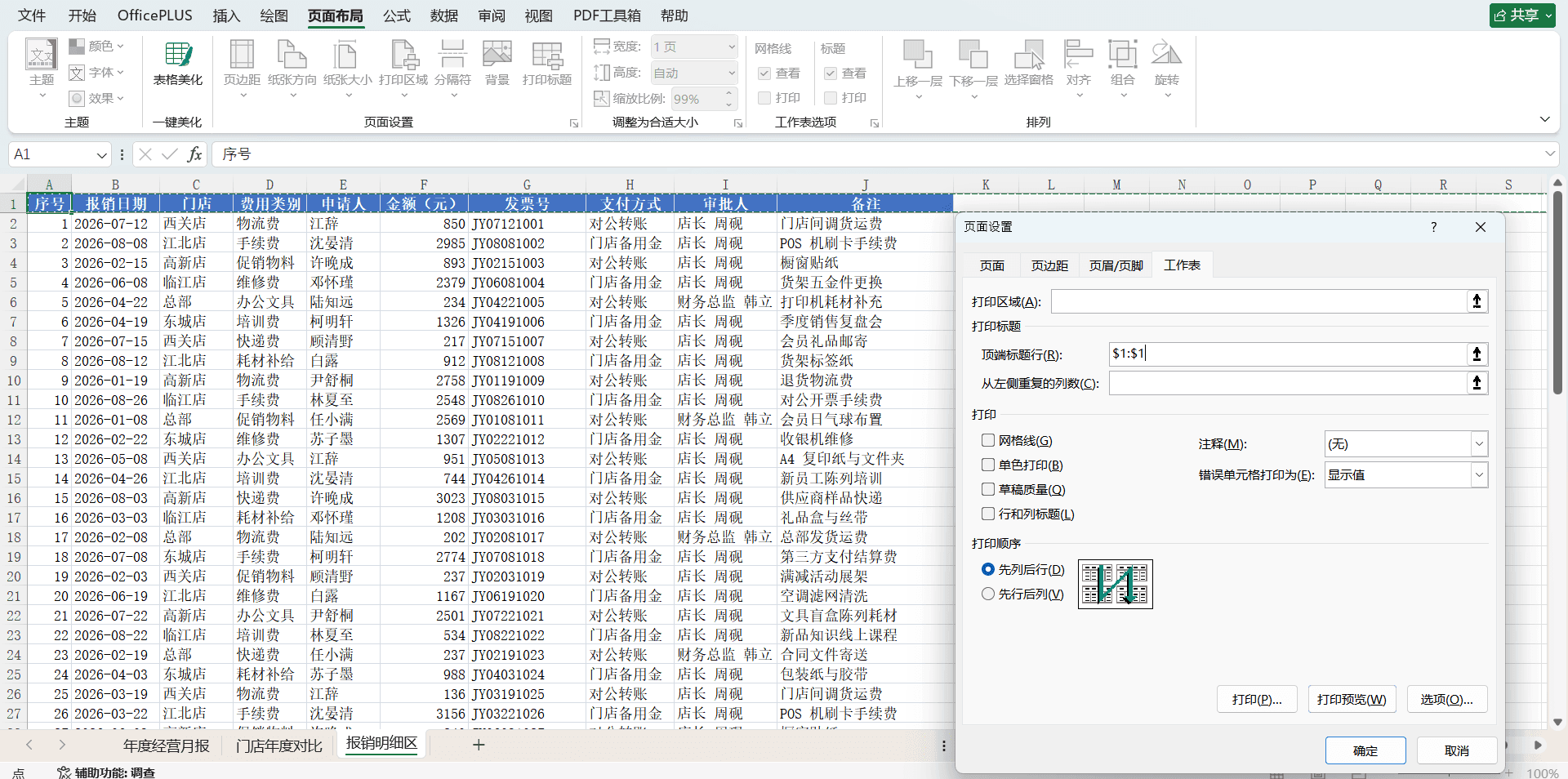Open the 高度 height dropdown
Viewport: 1568px width, 779px height.
tap(731, 73)
